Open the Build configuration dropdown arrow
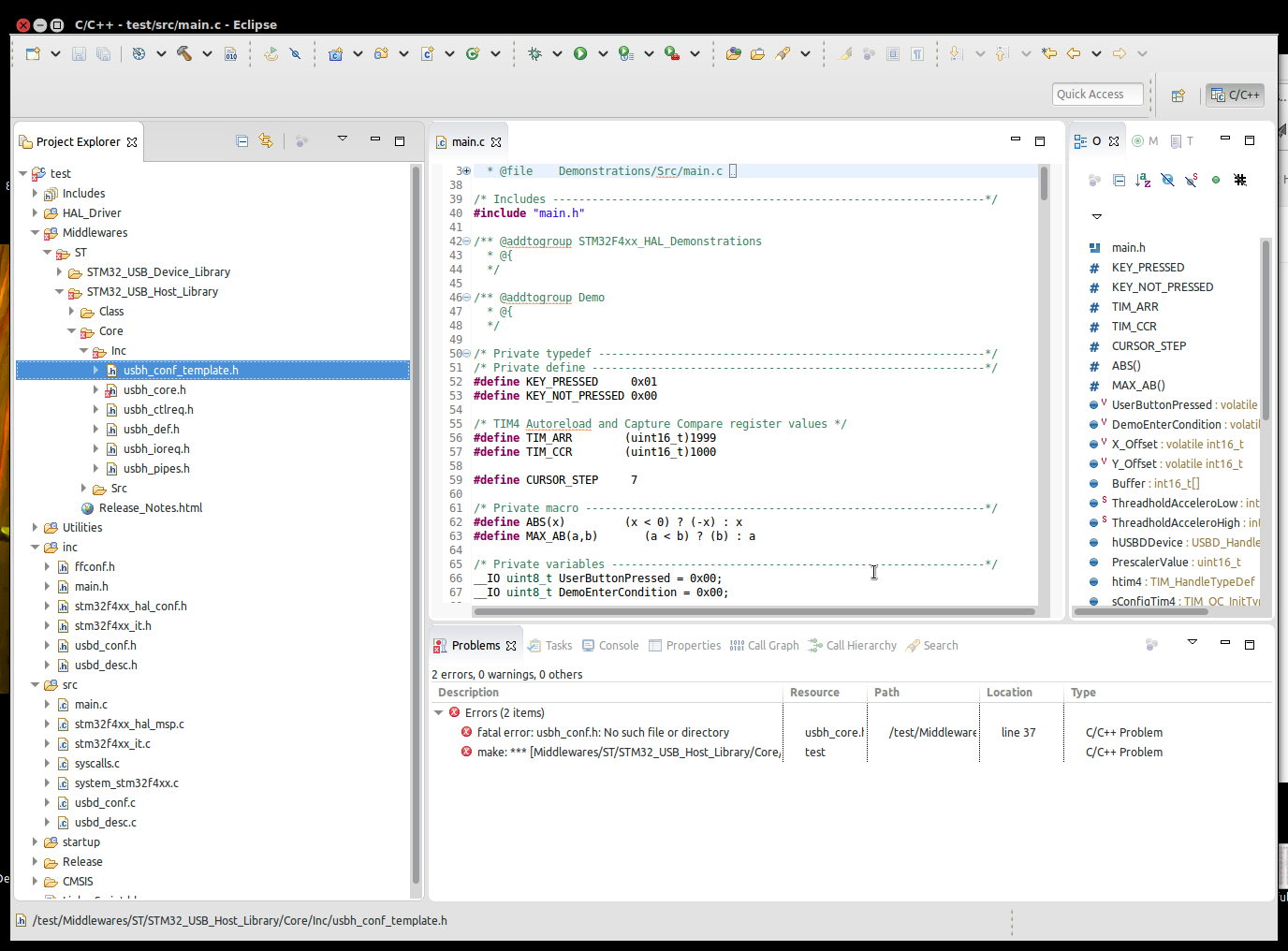 (x=207, y=53)
